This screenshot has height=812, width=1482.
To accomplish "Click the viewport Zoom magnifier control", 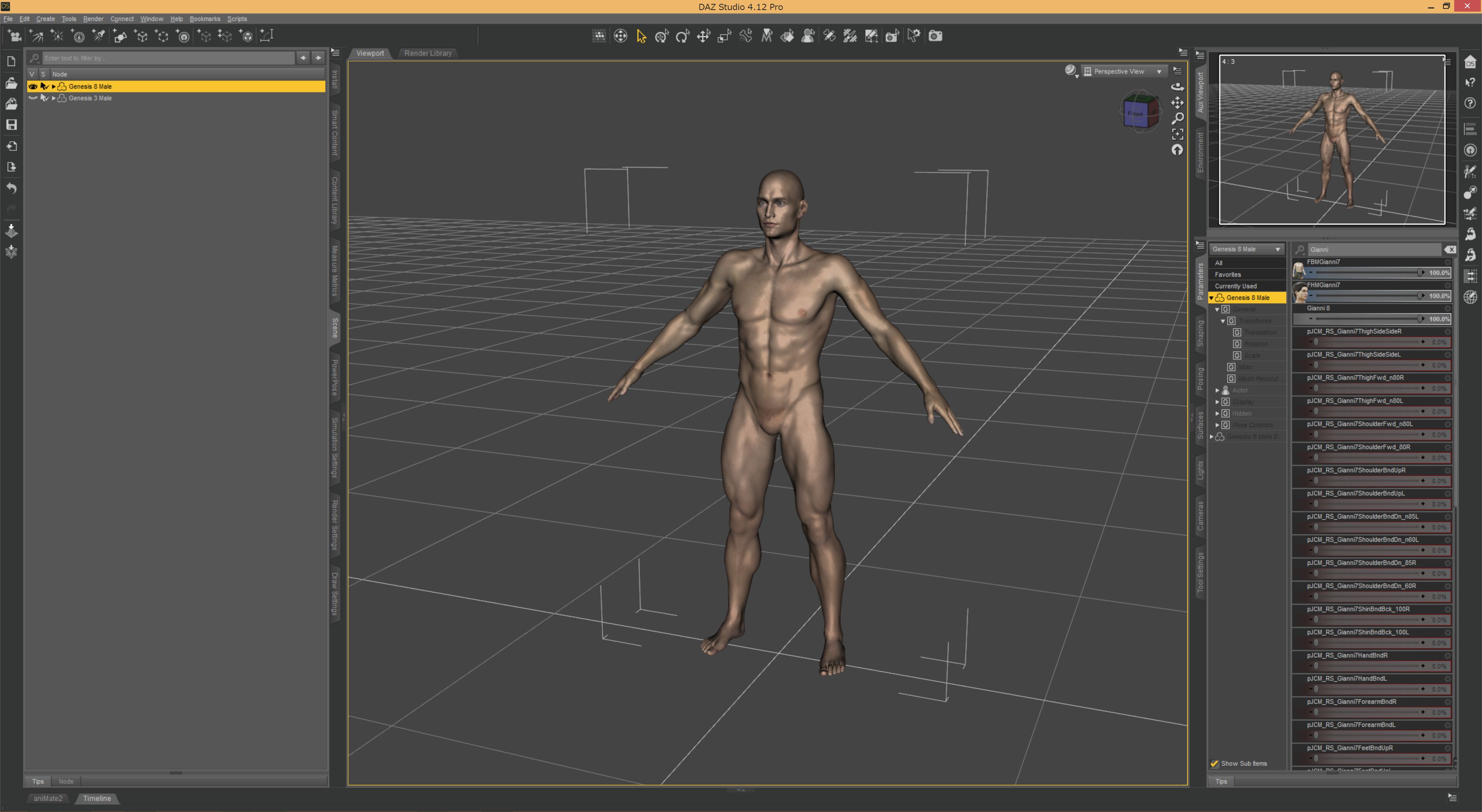I will 1177,118.
